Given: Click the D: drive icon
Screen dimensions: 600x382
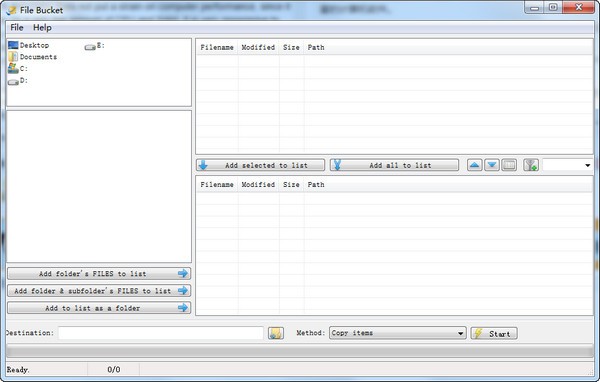Looking at the screenshot, I should tap(13, 82).
